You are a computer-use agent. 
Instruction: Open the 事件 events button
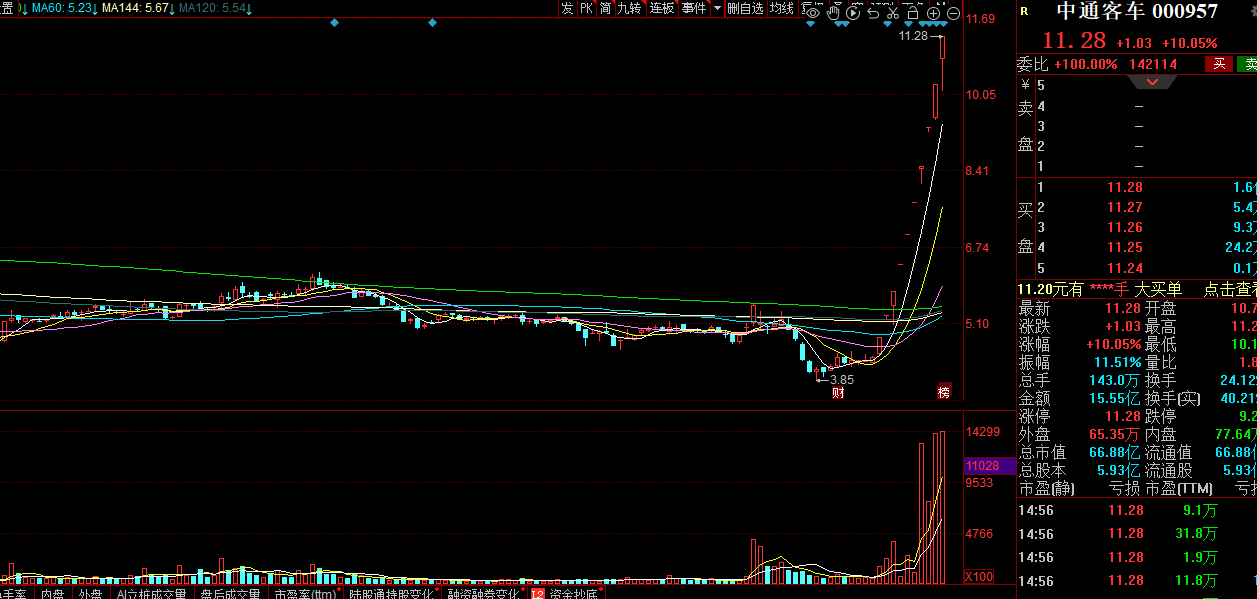coord(694,8)
